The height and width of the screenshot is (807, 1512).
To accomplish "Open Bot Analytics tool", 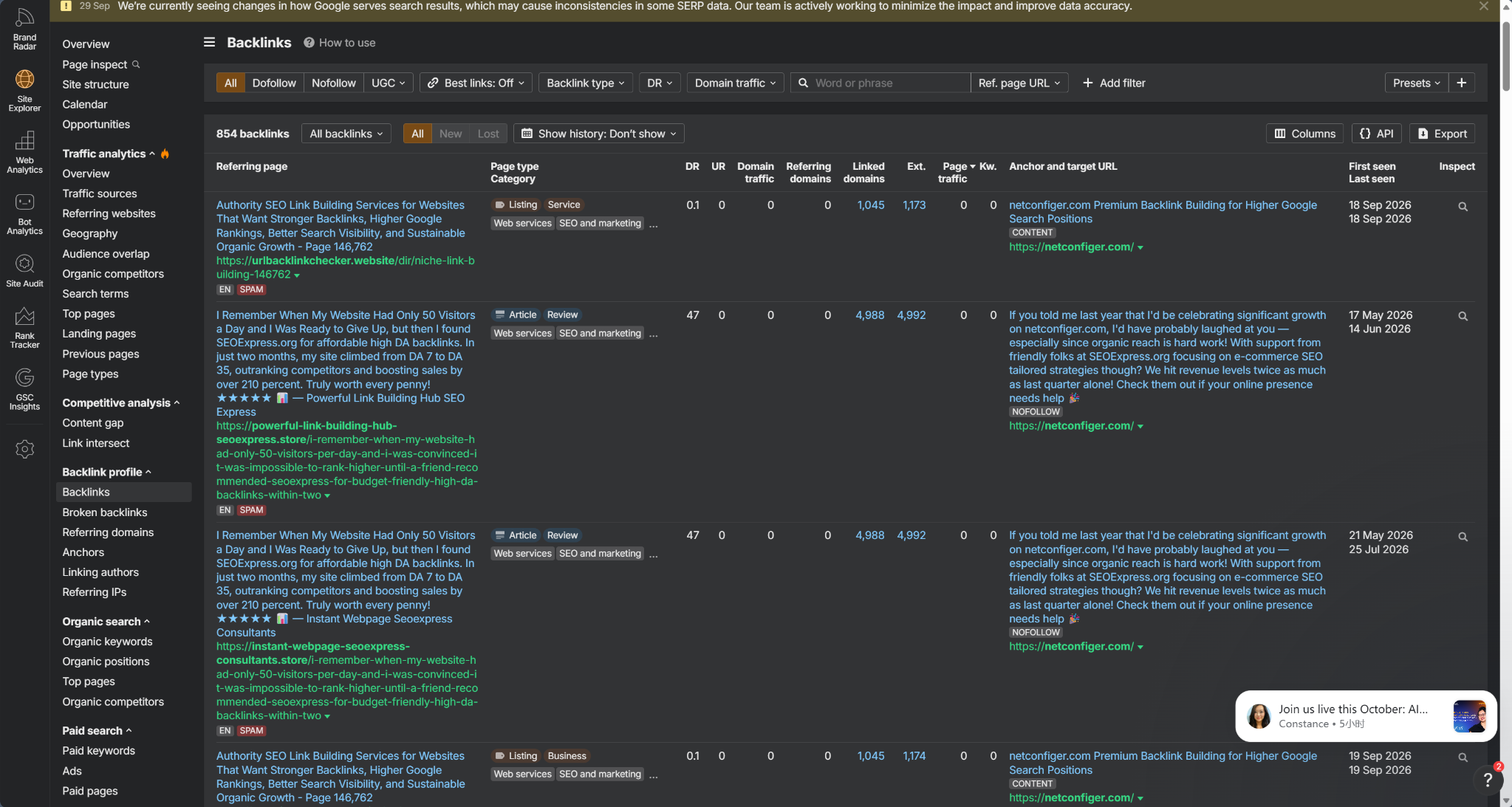I will [24, 214].
